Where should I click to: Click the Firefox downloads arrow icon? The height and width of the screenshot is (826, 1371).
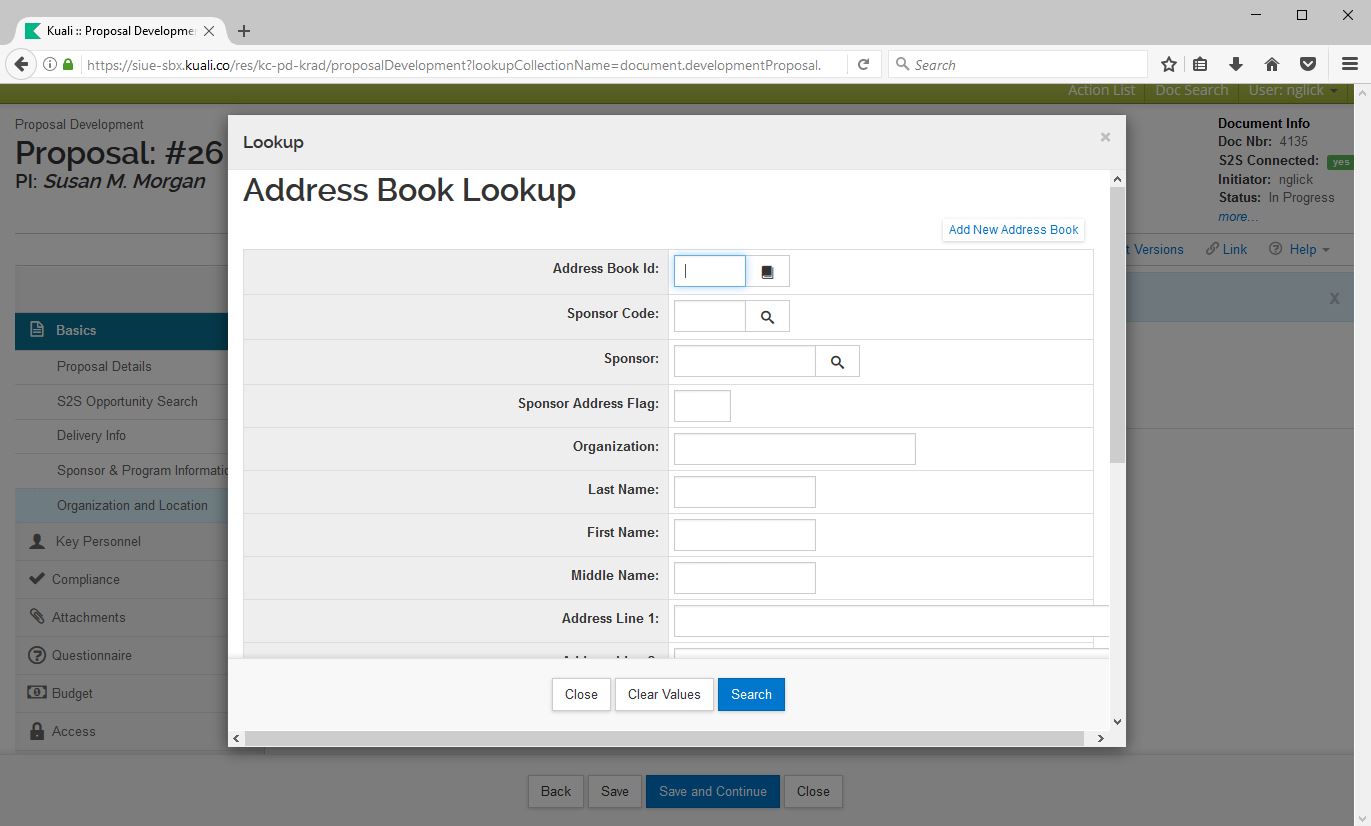(x=1236, y=65)
